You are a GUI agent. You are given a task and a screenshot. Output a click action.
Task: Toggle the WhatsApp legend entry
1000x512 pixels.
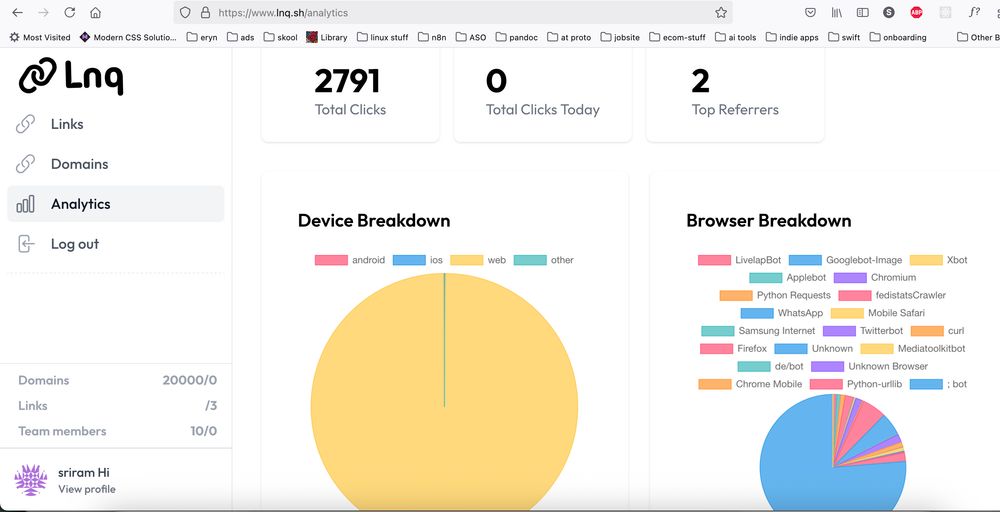[782, 313]
